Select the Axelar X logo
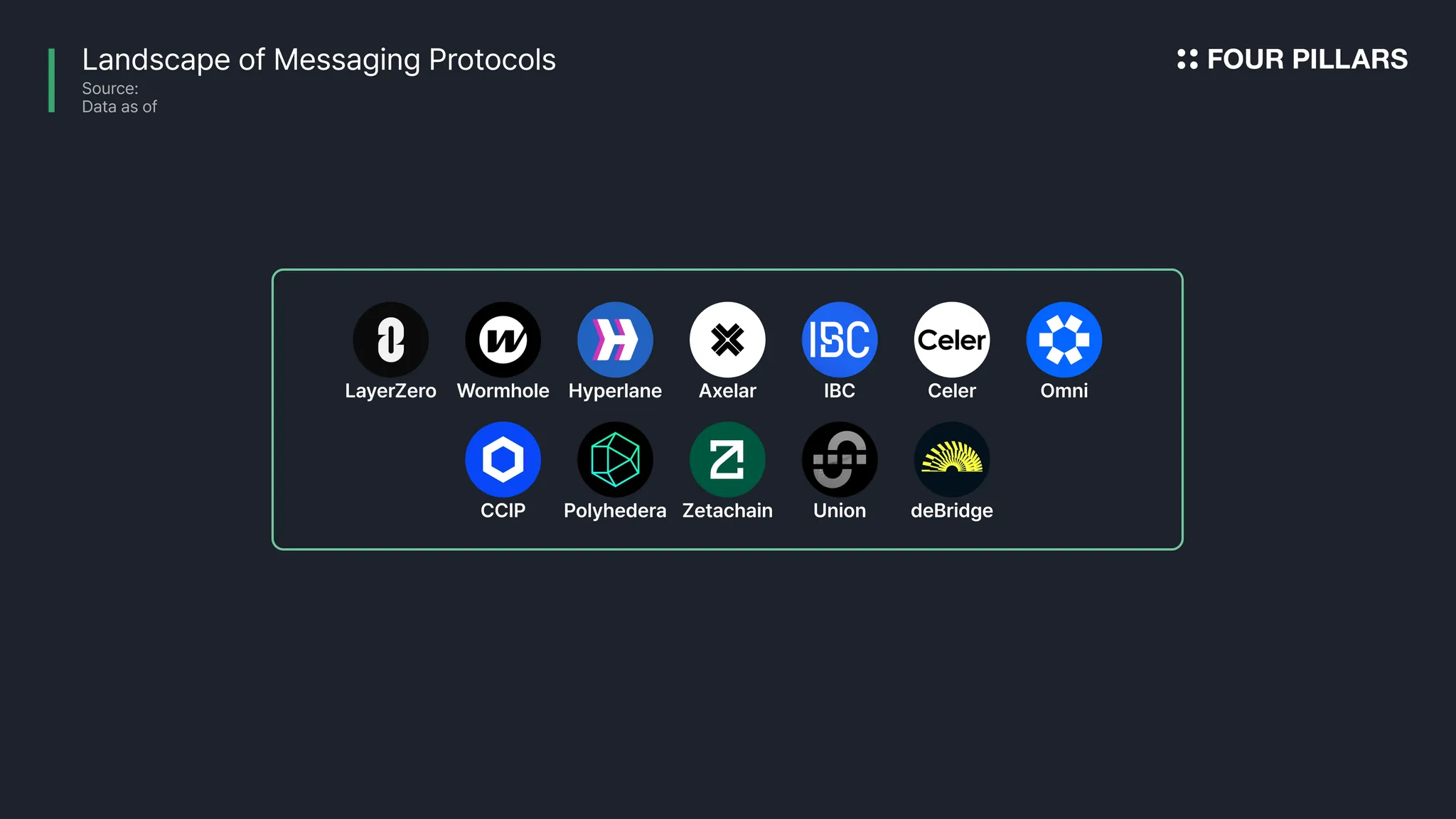 click(727, 340)
